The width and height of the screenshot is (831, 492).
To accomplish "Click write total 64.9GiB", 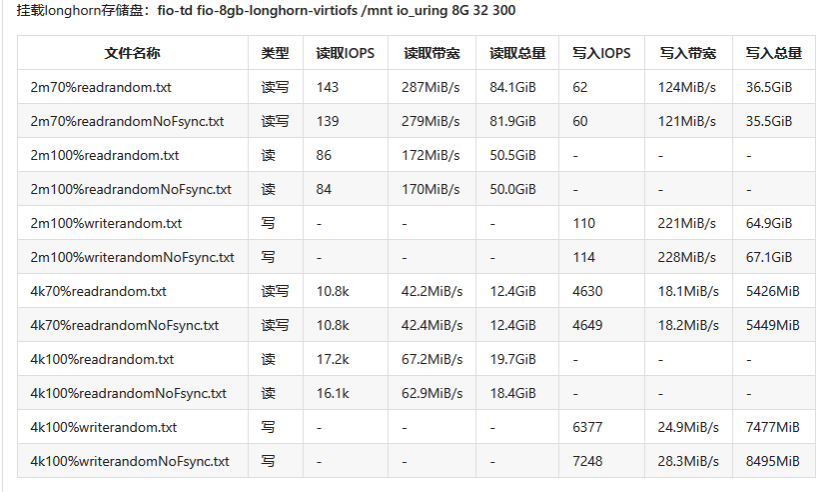I will click(769, 223).
